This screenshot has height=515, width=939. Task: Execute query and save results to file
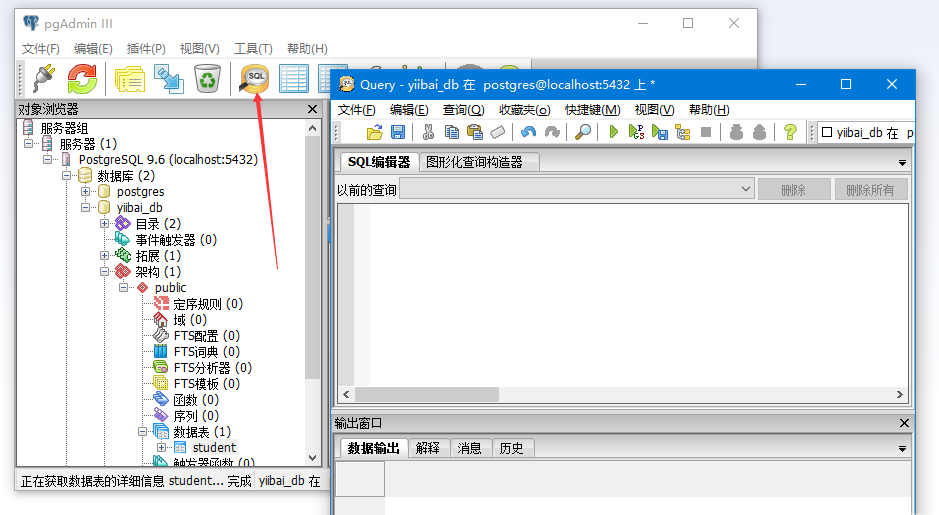click(x=660, y=132)
